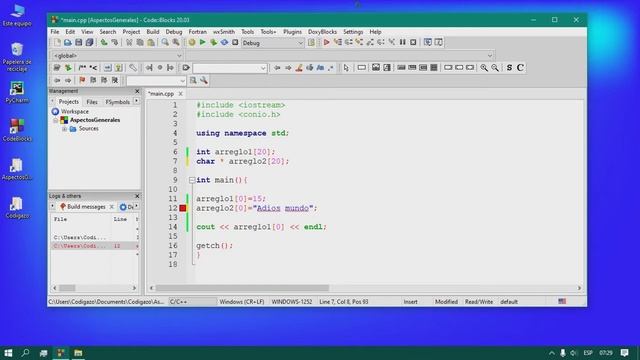Save the current file with the floppy icon
Viewport: 640px width, 360px height.
click(x=78, y=42)
